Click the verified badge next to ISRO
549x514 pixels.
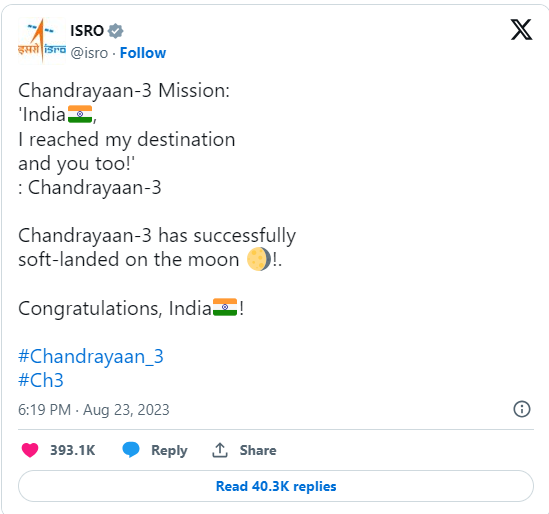(x=116, y=31)
